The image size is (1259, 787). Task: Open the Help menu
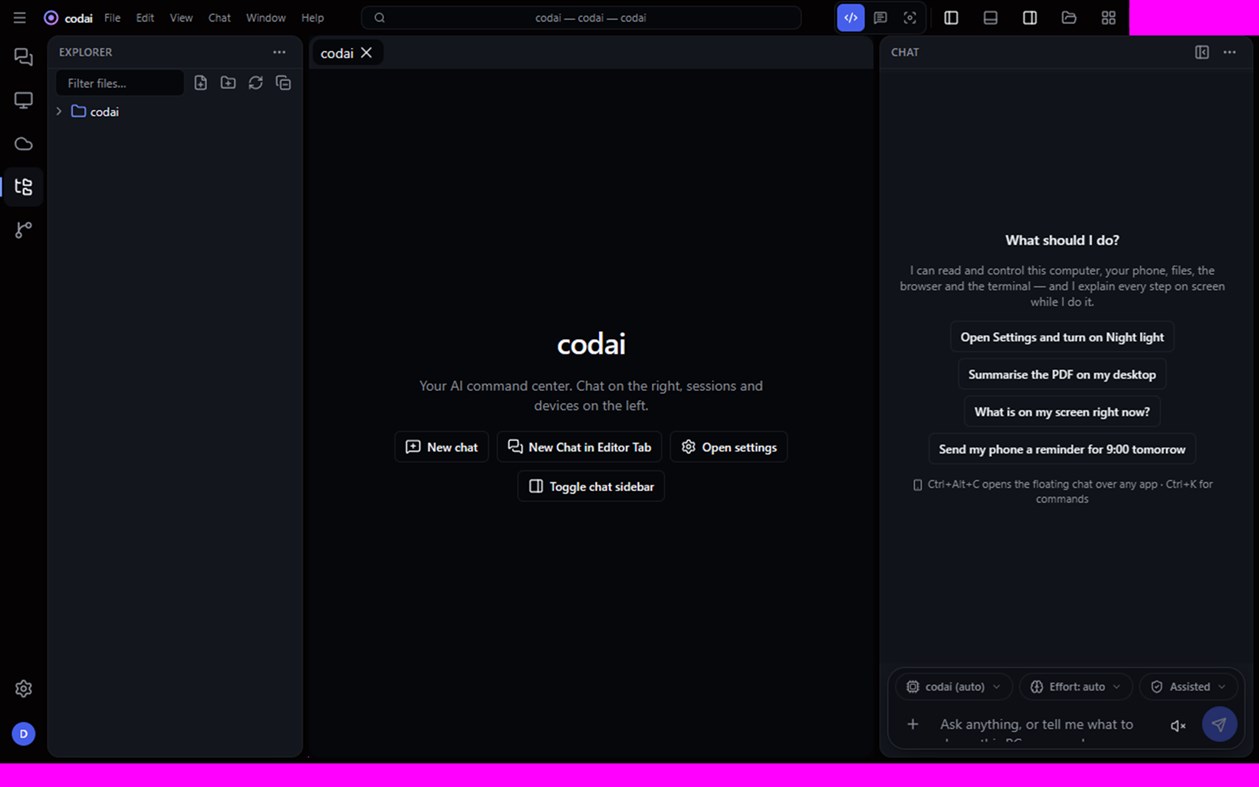coord(313,18)
